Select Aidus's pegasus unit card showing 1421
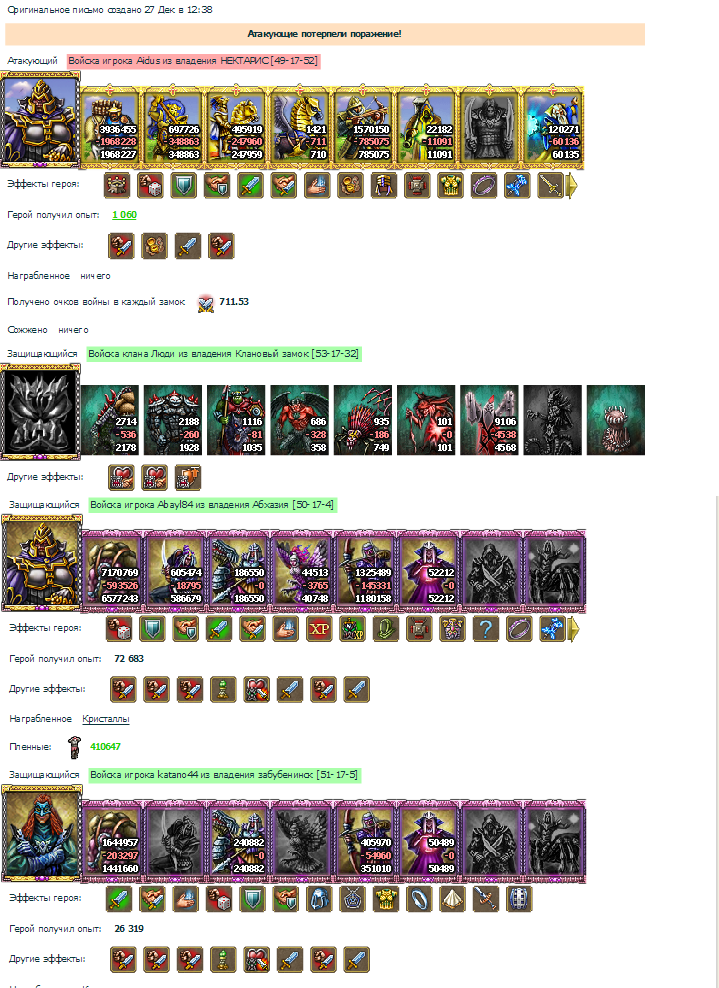The image size is (719, 988). pyautogui.click(x=300, y=127)
